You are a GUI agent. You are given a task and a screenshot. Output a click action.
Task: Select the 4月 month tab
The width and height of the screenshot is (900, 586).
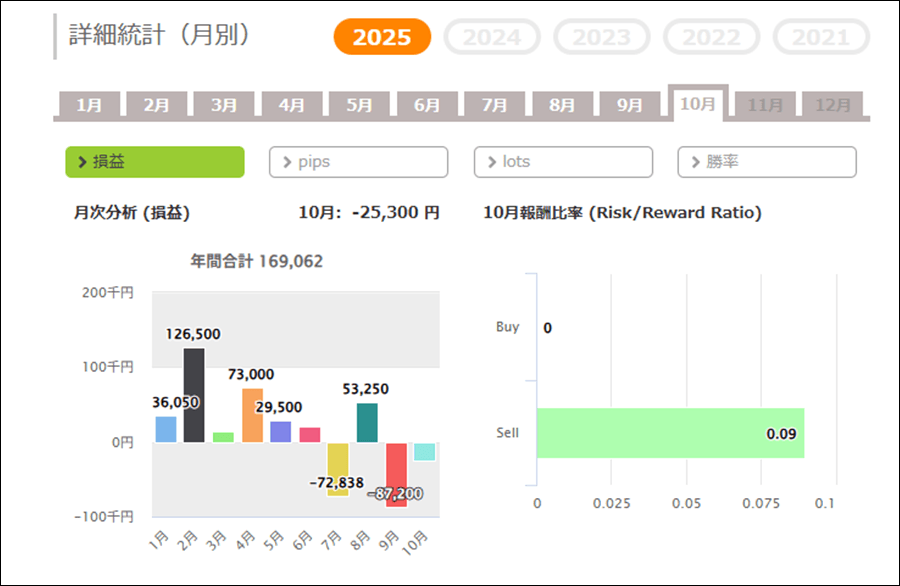291,105
